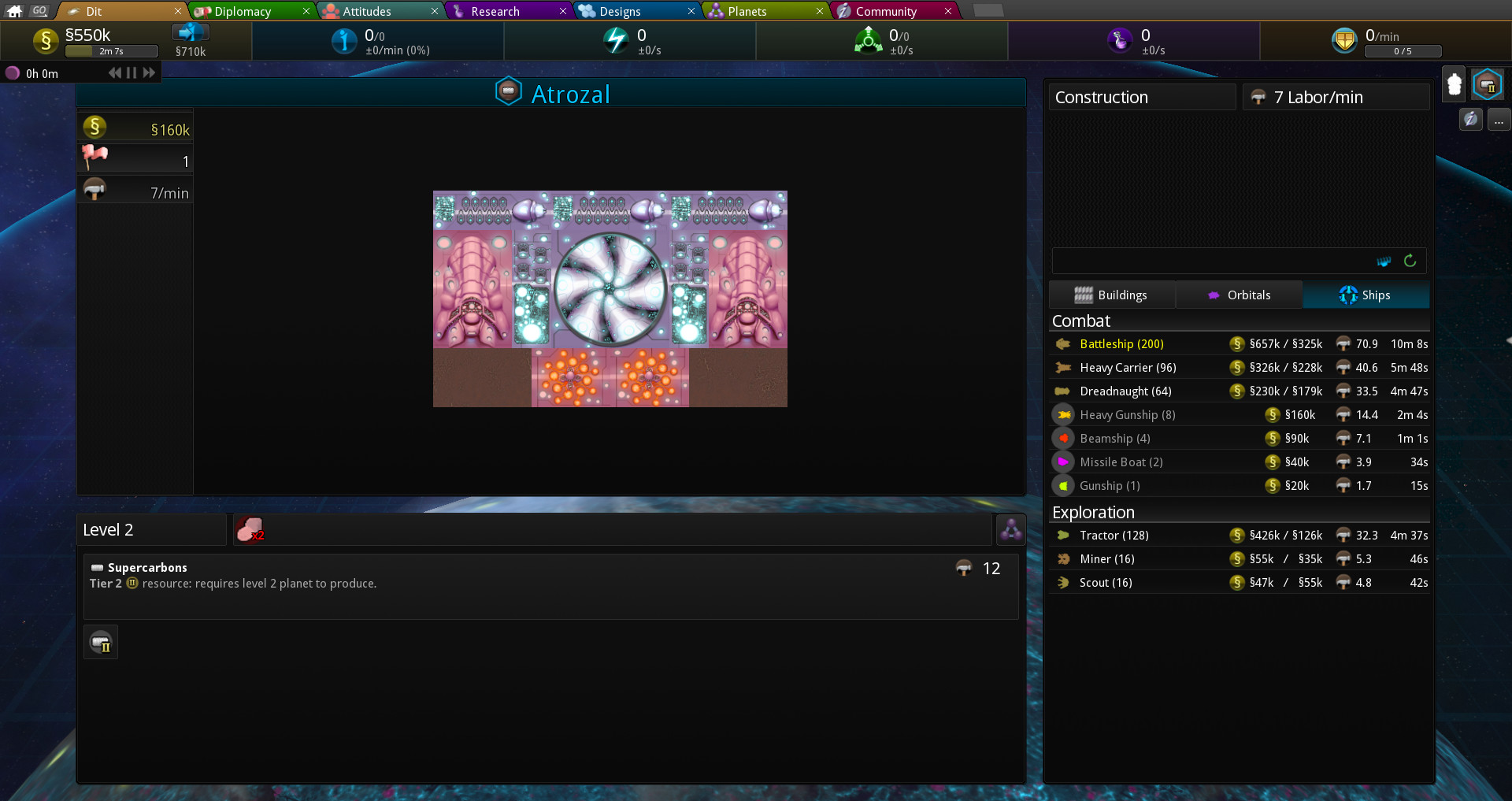Click the GO button next to home
1512x801 pixels.
39,10
